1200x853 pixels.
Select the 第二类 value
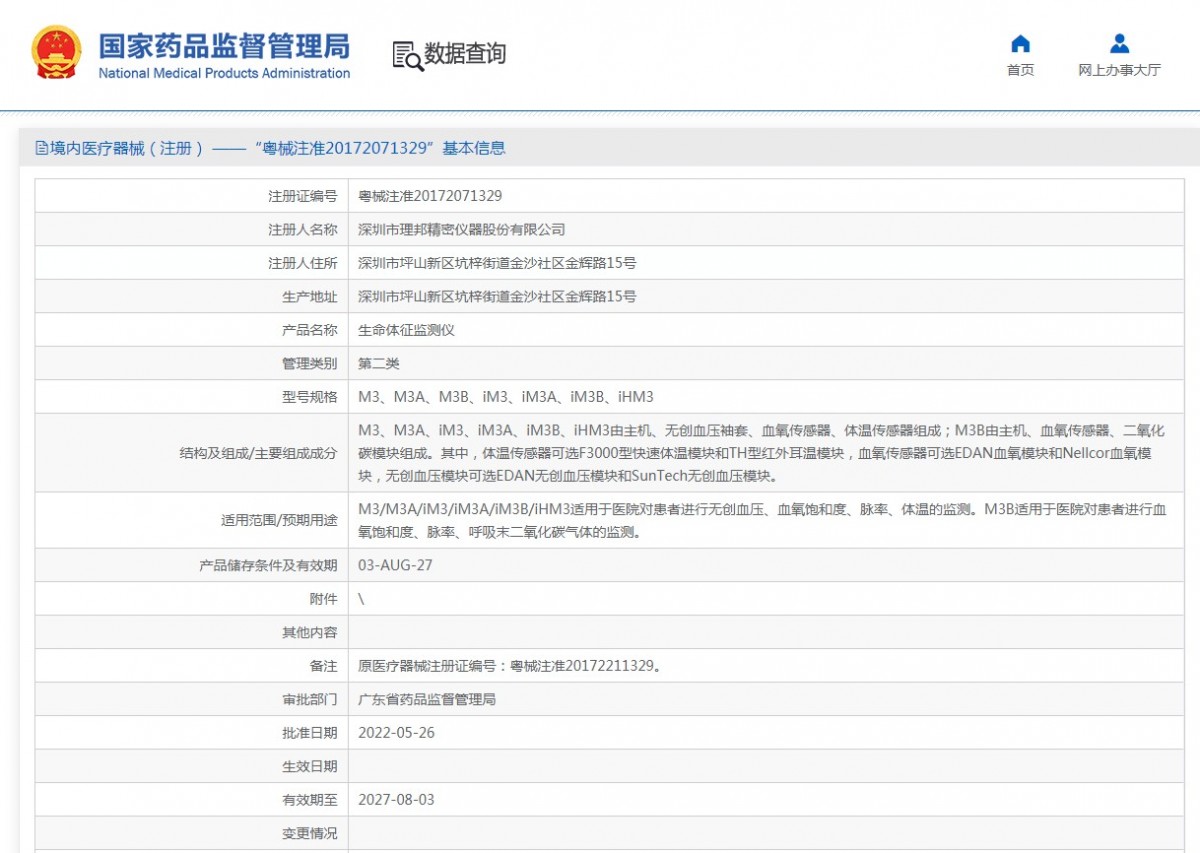(379, 363)
